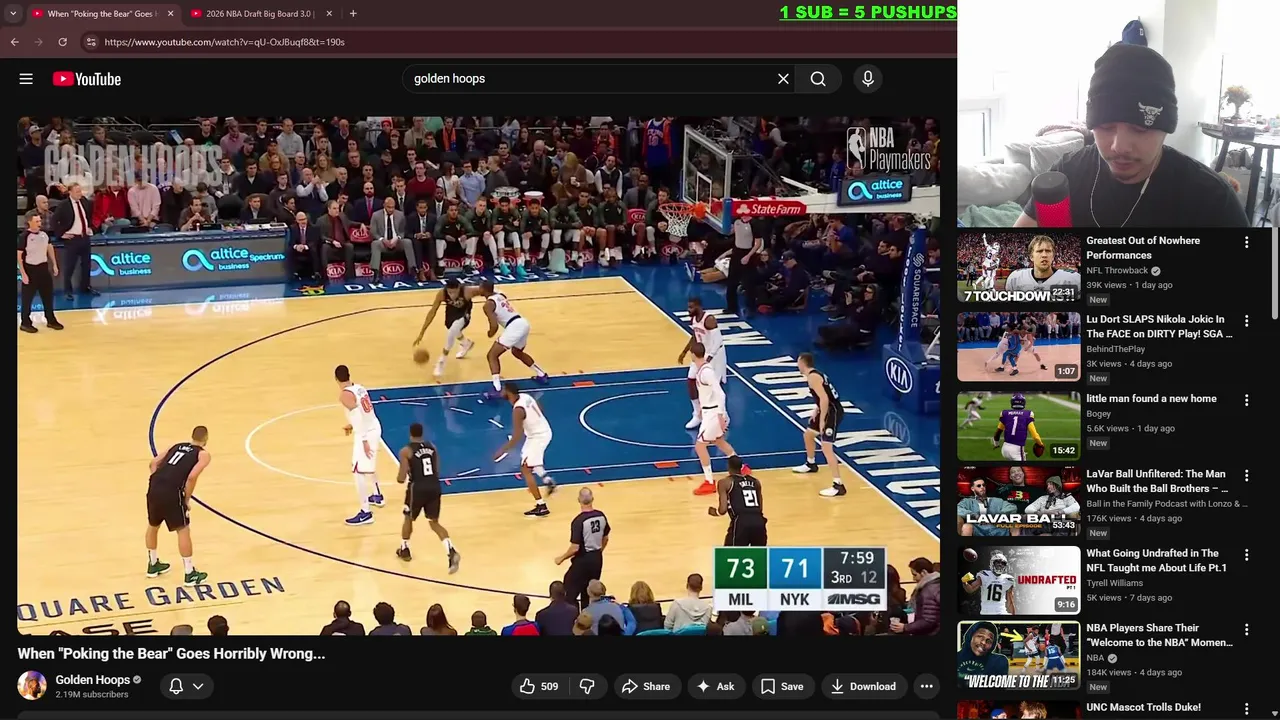The image size is (1280, 720).
Task: Save the video to a playlist
Action: [782, 686]
